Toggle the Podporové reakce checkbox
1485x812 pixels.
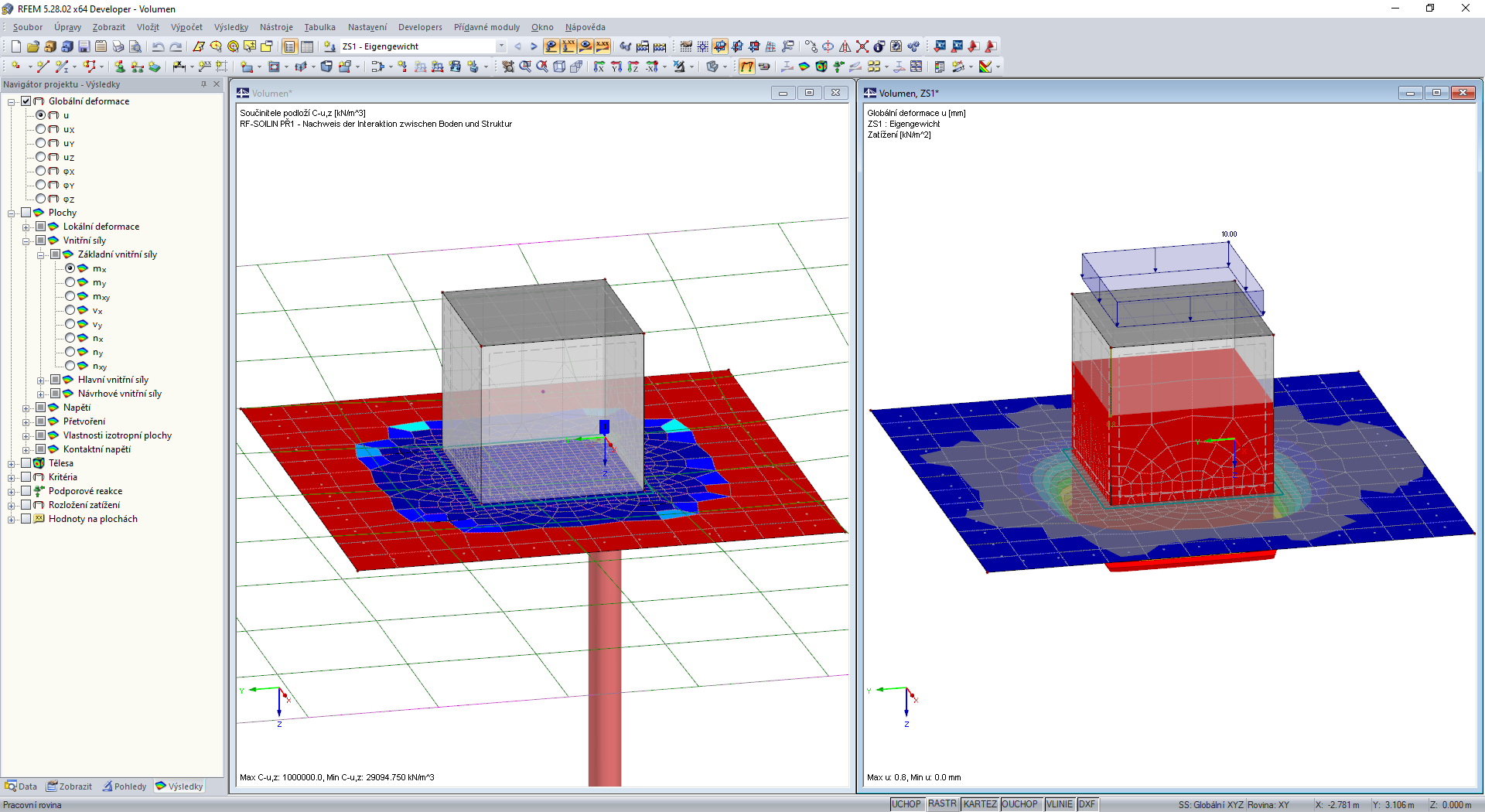(26, 491)
